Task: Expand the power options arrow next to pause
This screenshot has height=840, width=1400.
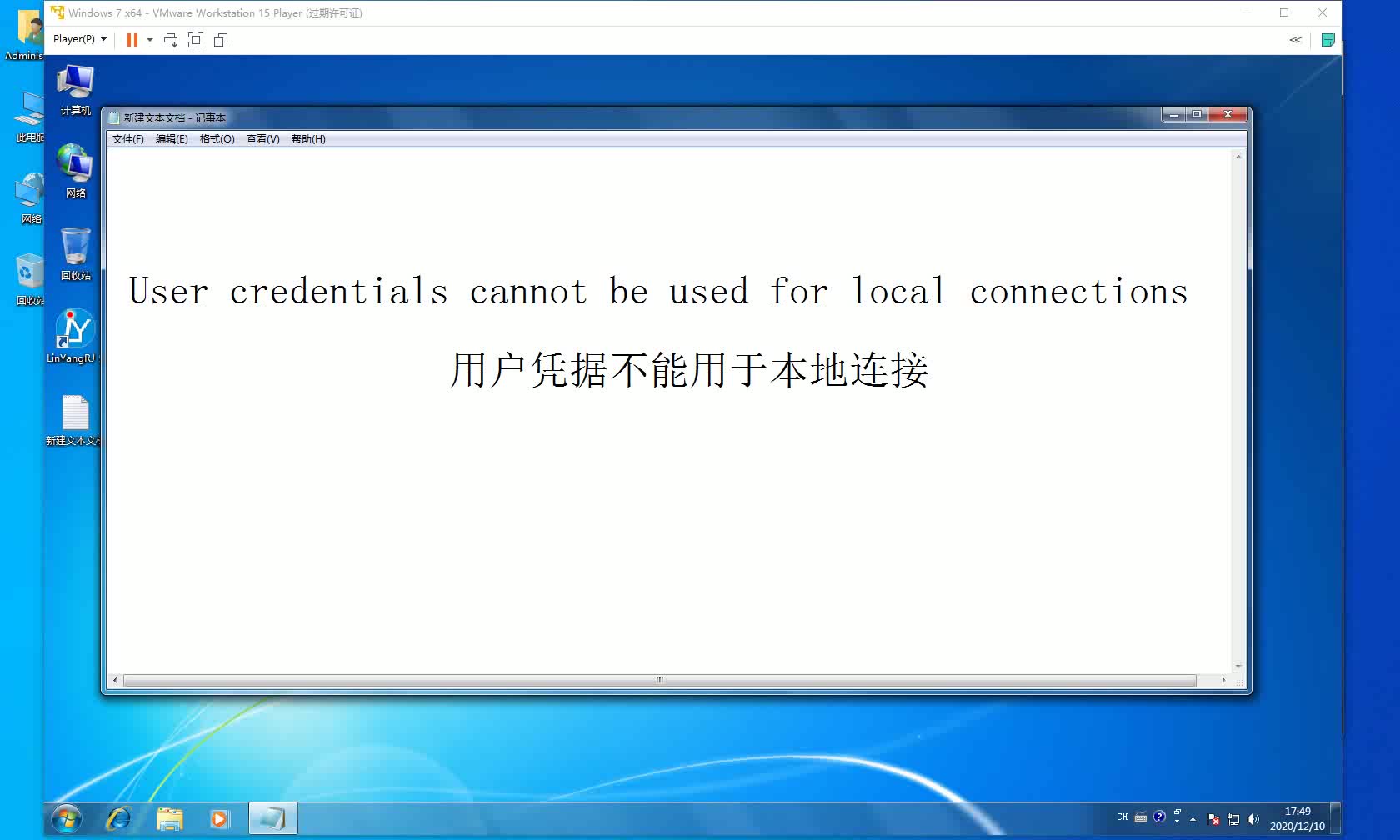Action: pyautogui.click(x=150, y=40)
